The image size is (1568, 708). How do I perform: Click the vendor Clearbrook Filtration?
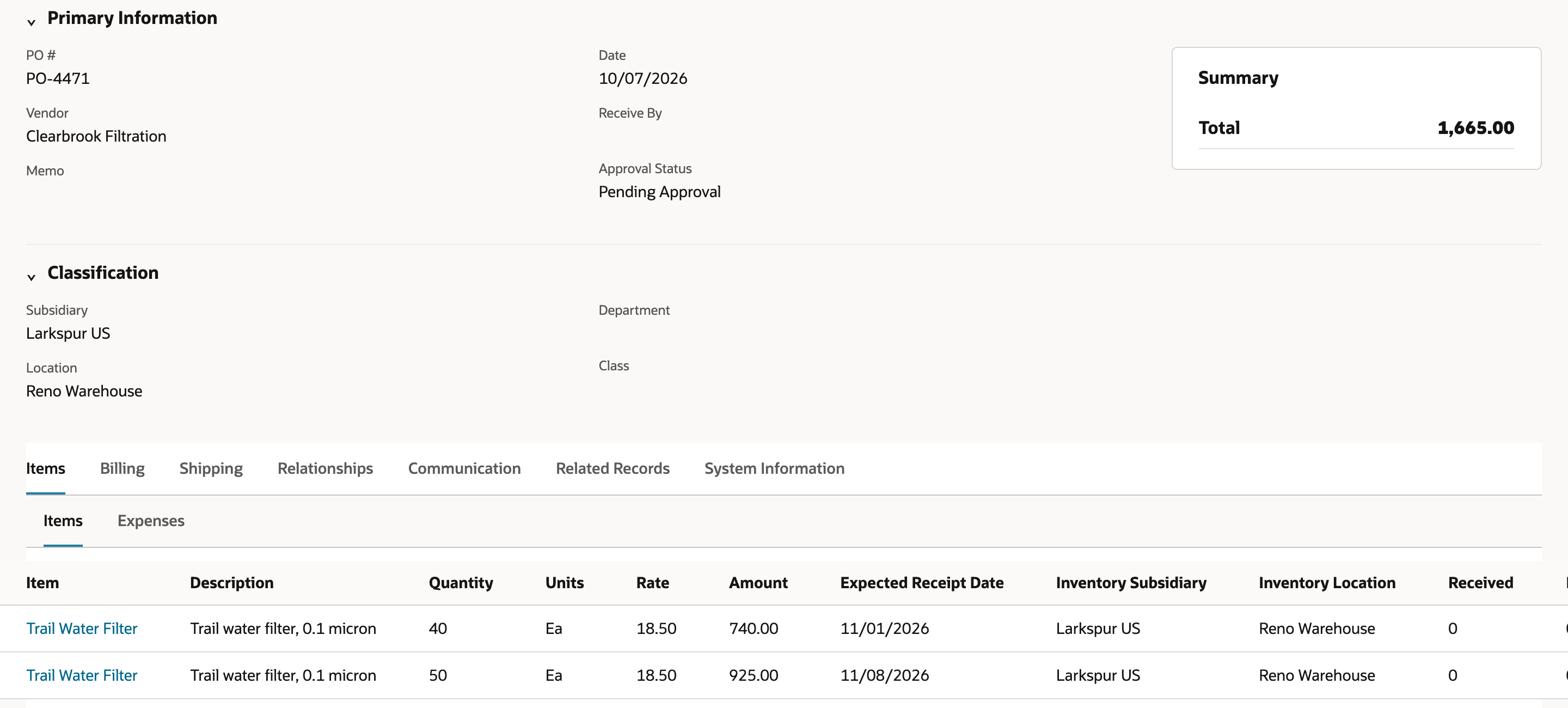click(x=96, y=136)
